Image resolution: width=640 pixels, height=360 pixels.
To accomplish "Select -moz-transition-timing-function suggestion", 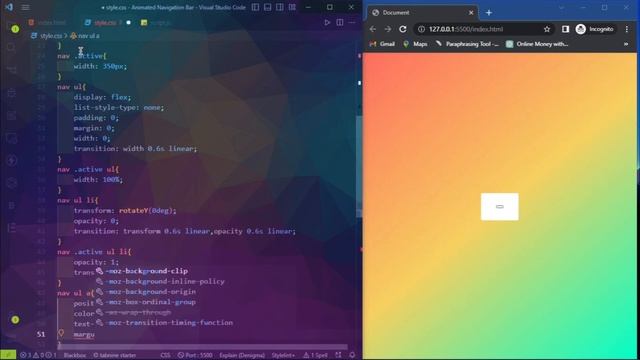I will [169, 322].
